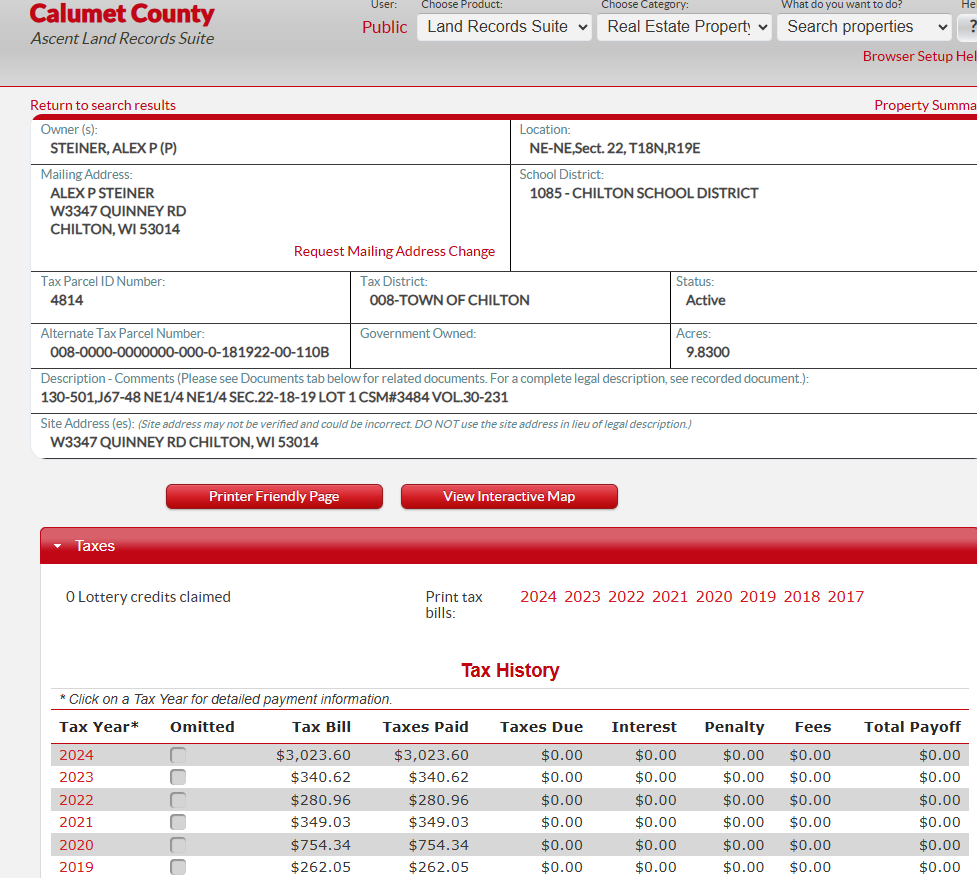Open tax year 2023 payment details
The image size is (977, 878).
tap(76, 777)
